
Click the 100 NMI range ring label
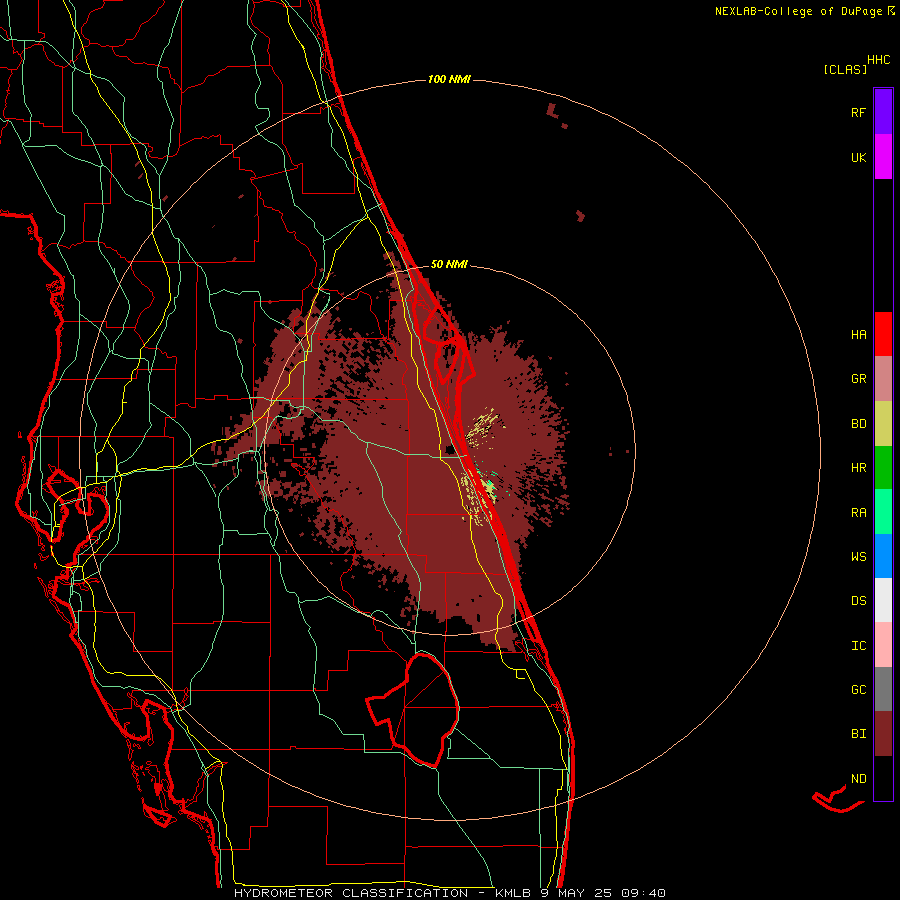pyautogui.click(x=449, y=79)
